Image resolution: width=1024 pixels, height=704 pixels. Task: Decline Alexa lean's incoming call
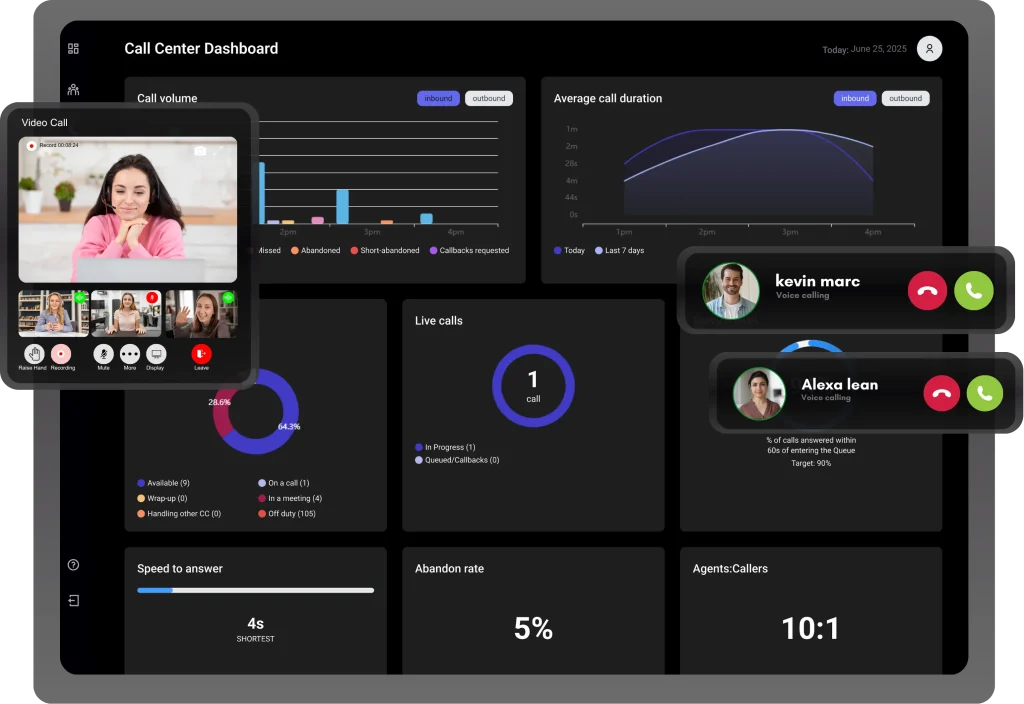tap(941, 393)
